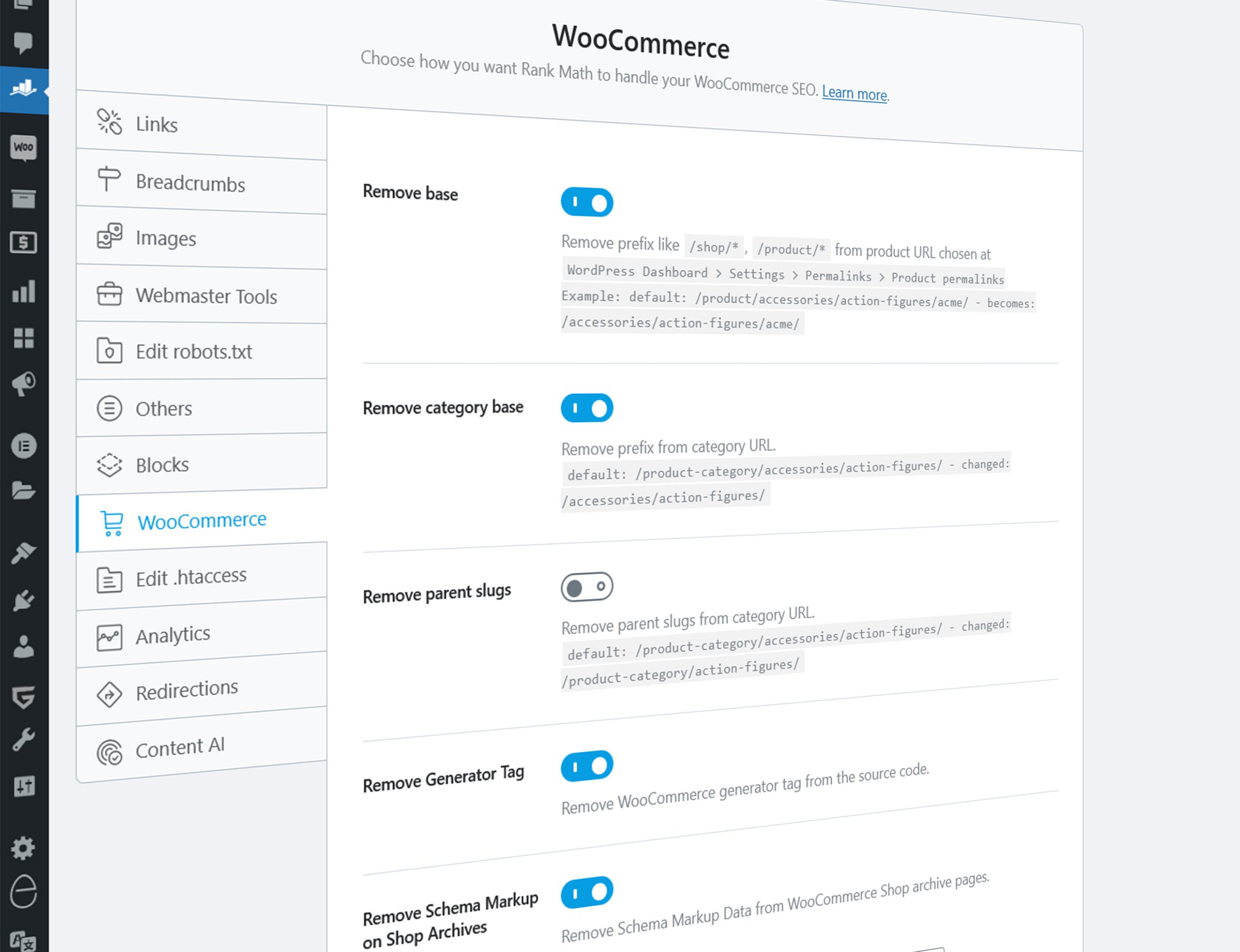This screenshot has width=1240, height=952.
Task: Click the Analytics bar chart sidebar icon
Action: click(x=23, y=291)
